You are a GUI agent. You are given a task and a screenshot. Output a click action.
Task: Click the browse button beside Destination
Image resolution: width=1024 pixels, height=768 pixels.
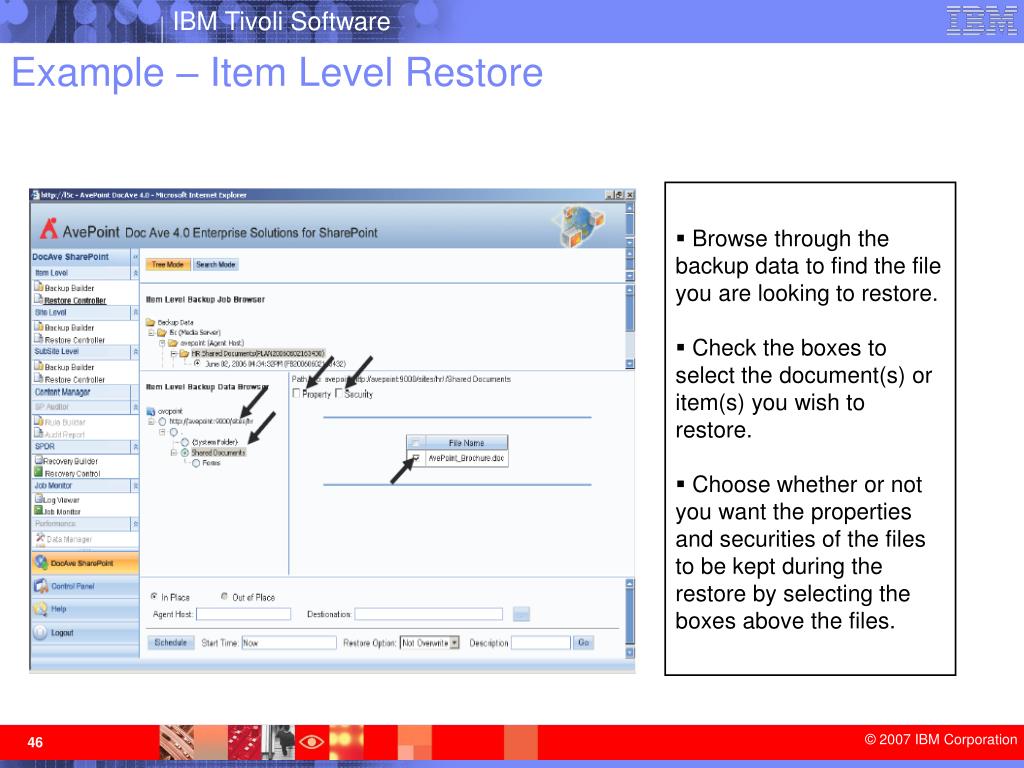[x=521, y=614]
